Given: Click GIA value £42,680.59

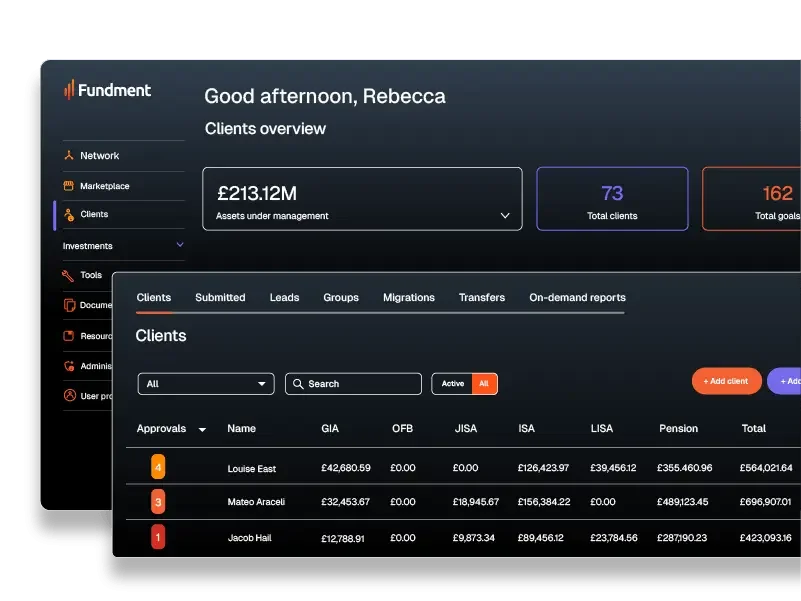Looking at the screenshot, I should 346,468.
